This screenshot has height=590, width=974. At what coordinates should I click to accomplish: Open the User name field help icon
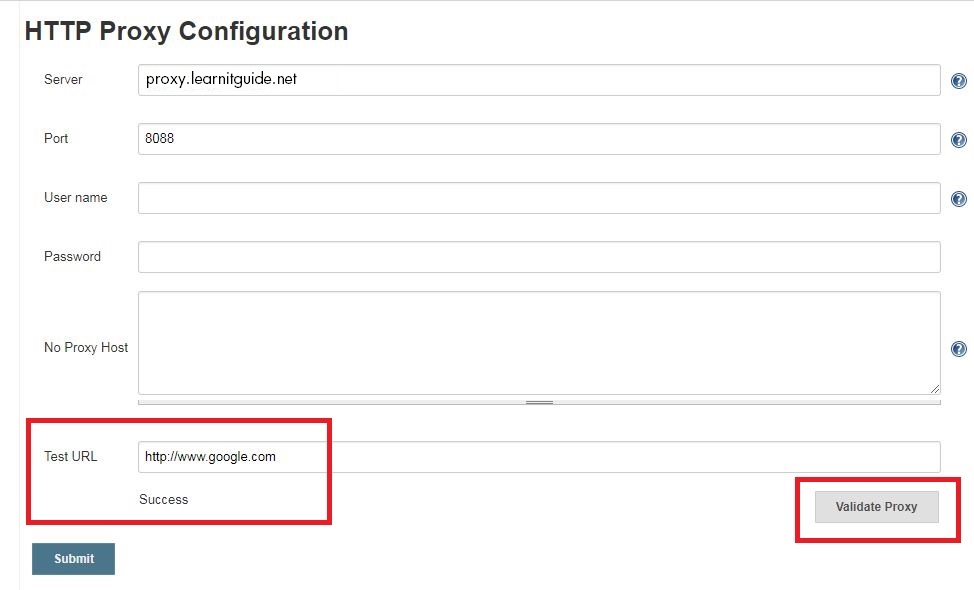(959, 198)
